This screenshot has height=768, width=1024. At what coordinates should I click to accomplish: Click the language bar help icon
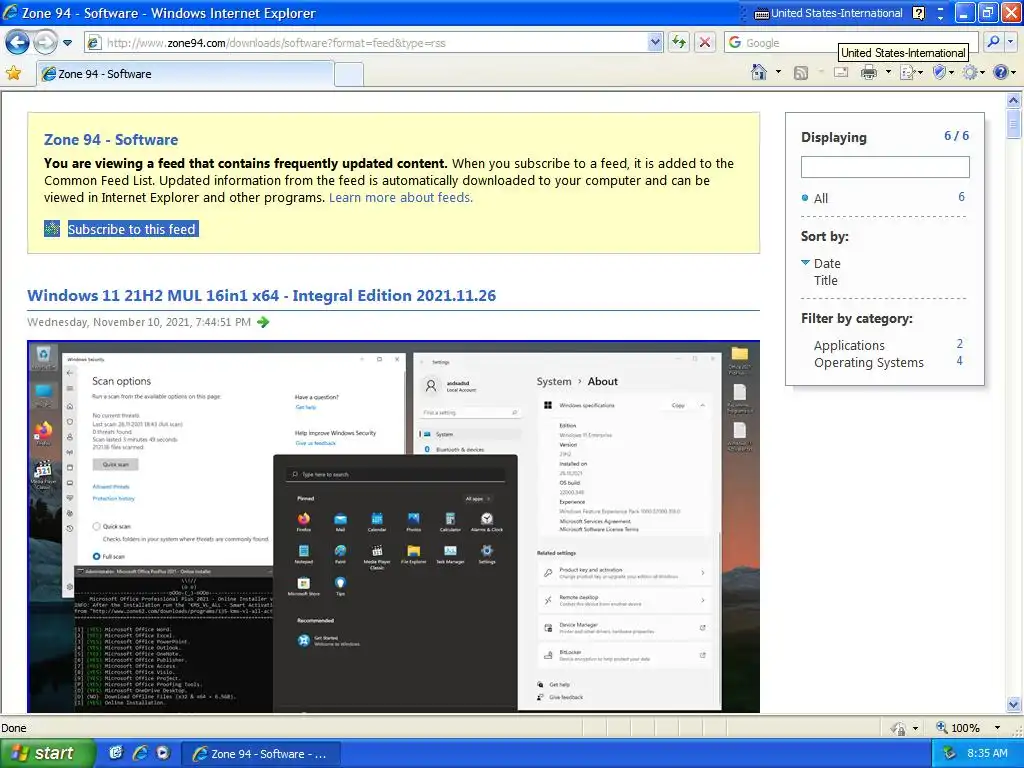[918, 13]
